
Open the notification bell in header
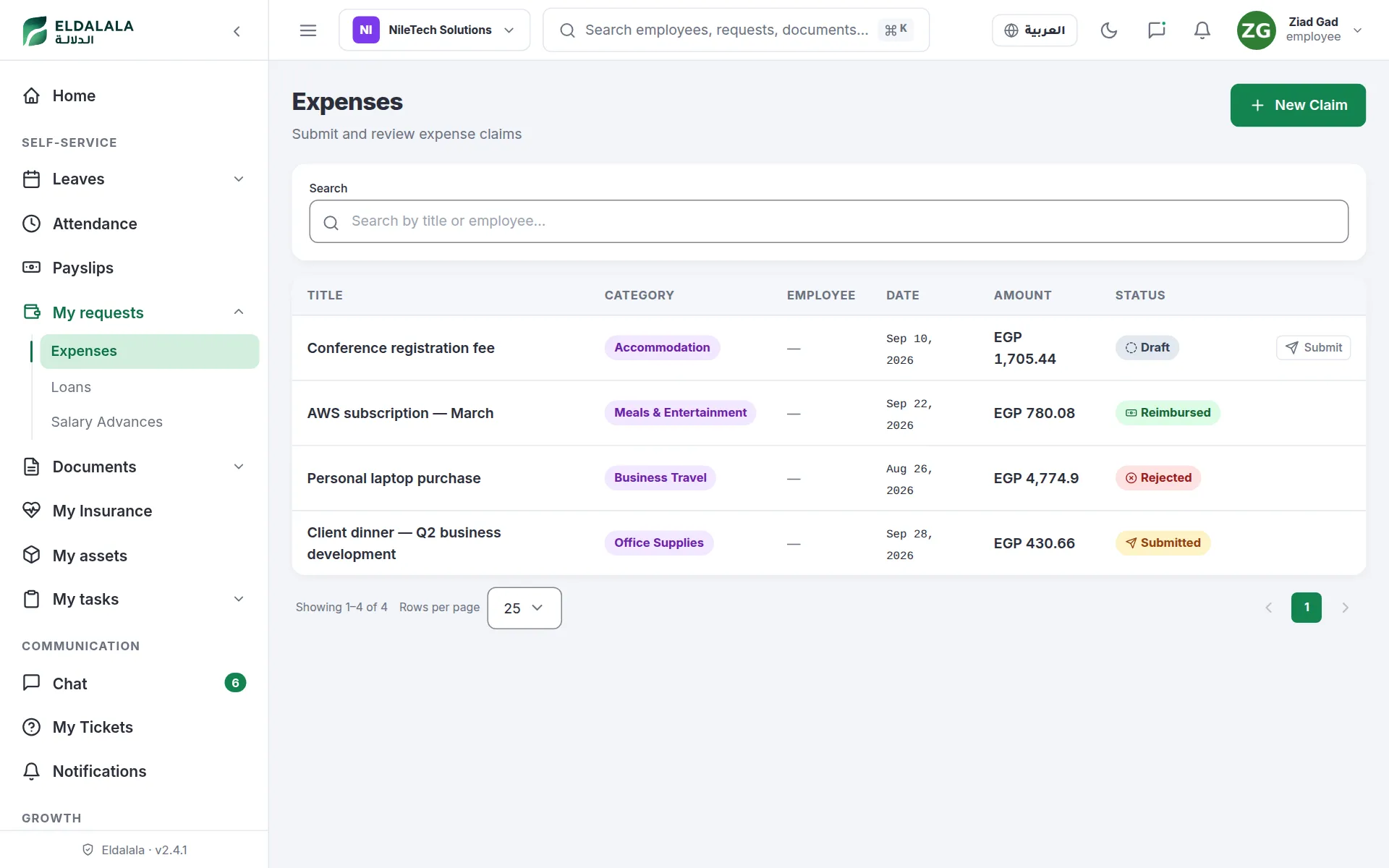[1202, 30]
